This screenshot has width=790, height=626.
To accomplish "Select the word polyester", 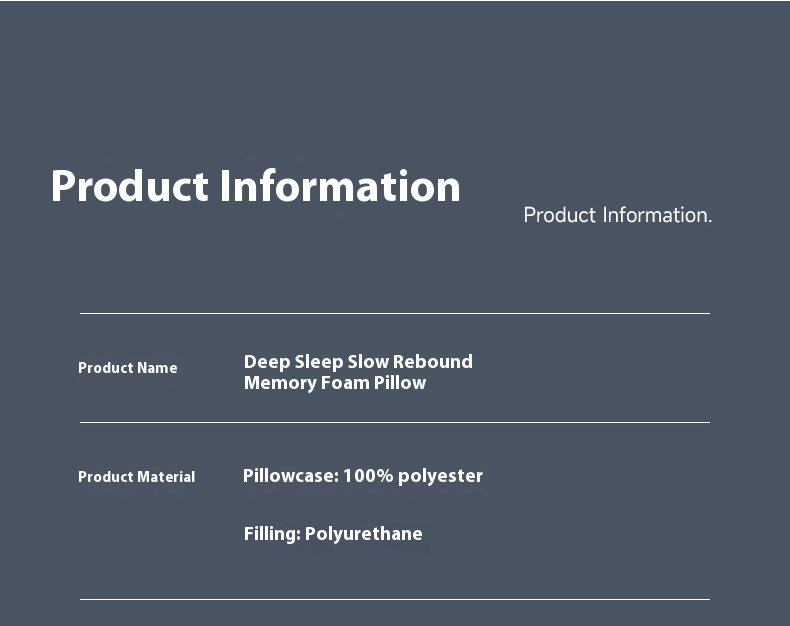I will click(440, 476).
